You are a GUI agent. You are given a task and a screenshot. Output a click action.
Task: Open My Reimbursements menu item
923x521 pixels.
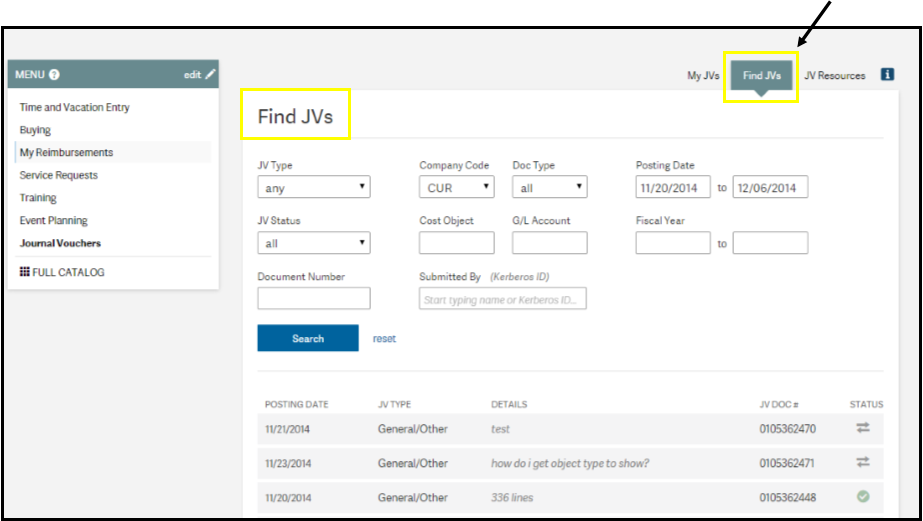tap(67, 152)
